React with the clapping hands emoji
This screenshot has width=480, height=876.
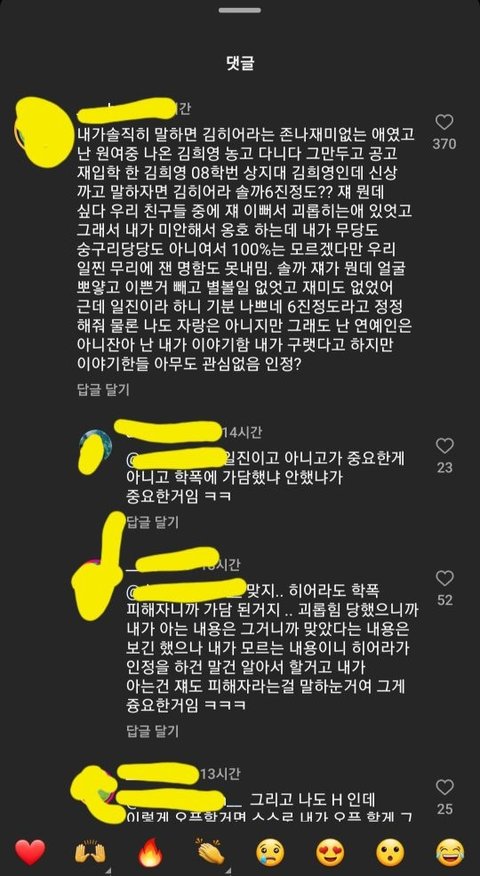click(210, 853)
